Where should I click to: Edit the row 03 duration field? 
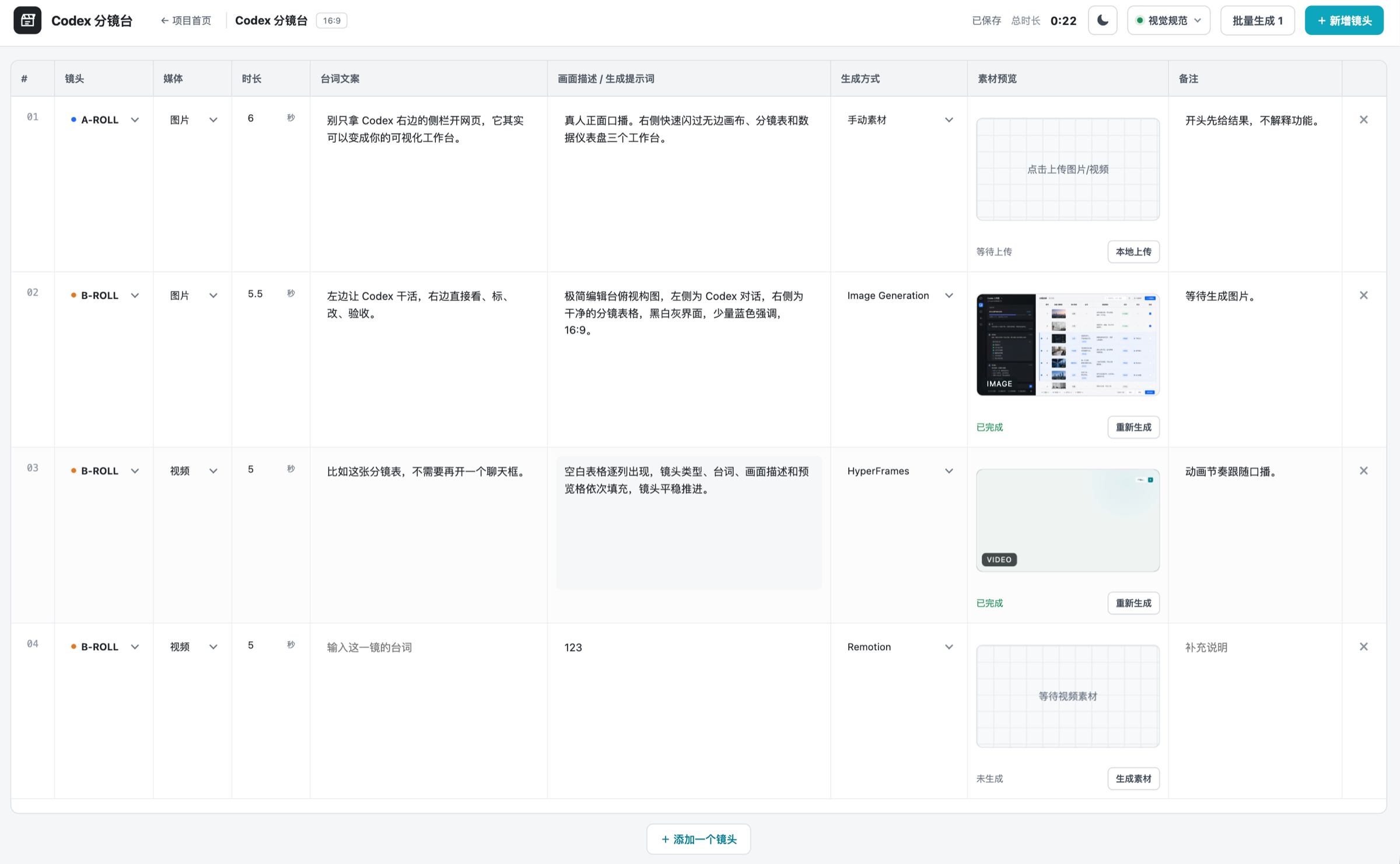pos(261,470)
